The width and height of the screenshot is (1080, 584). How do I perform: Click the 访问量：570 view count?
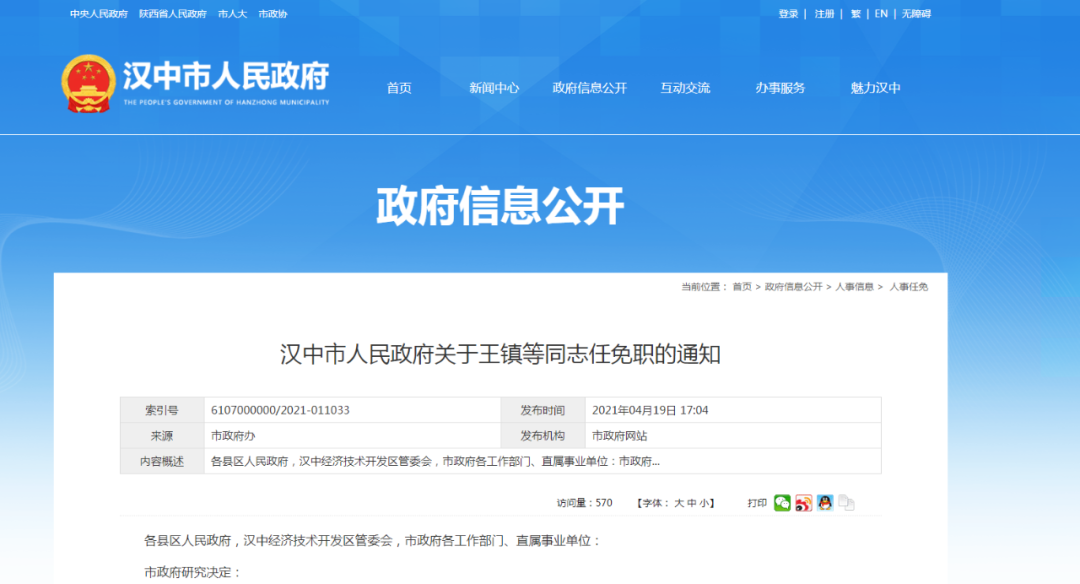pyautogui.click(x=584, y=503)
